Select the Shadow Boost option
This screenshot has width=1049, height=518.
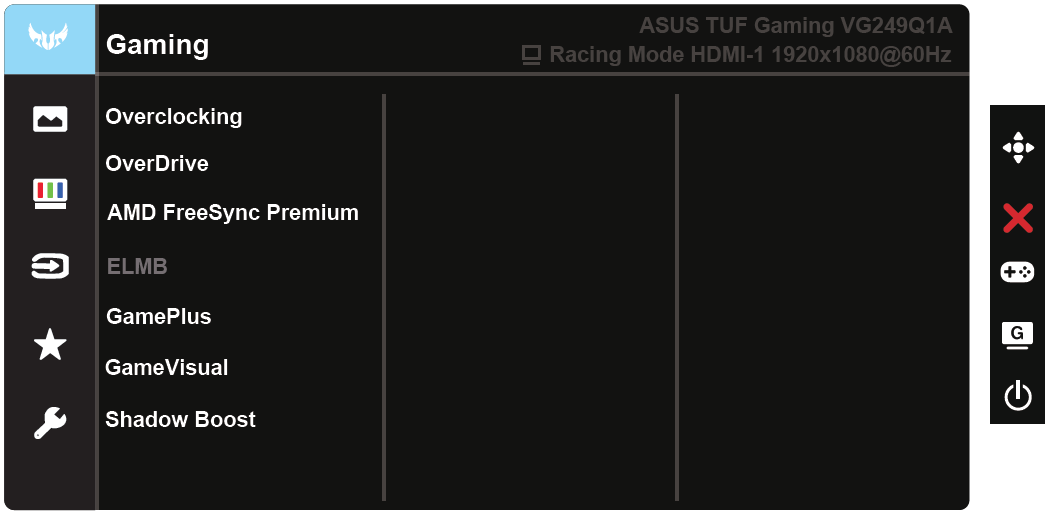point(181,419)
